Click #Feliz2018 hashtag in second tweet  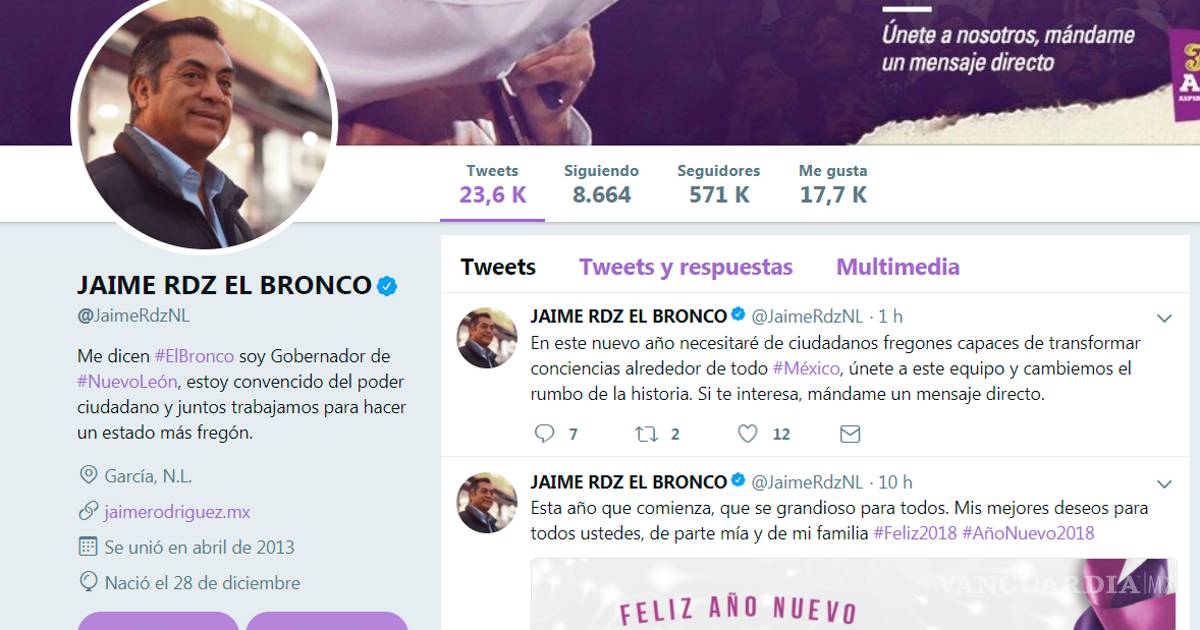[915, 533]
